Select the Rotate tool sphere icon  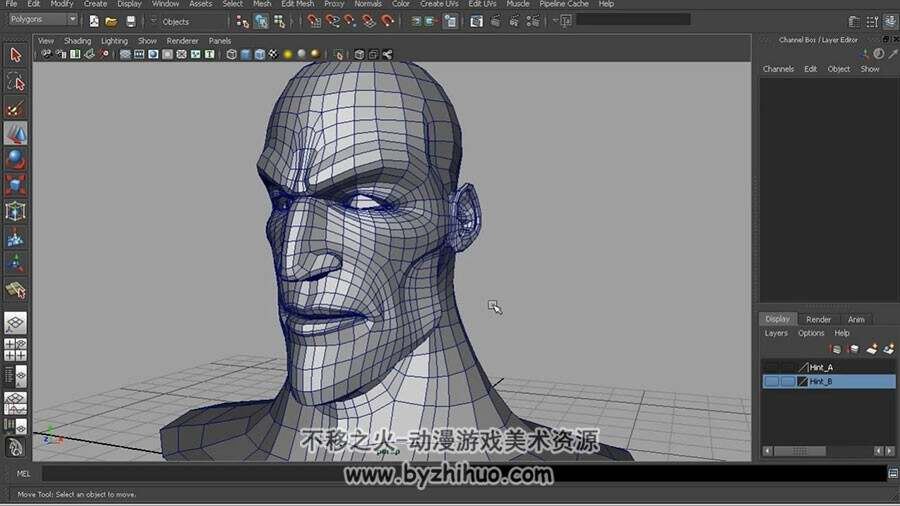click(x=15, y=160)
